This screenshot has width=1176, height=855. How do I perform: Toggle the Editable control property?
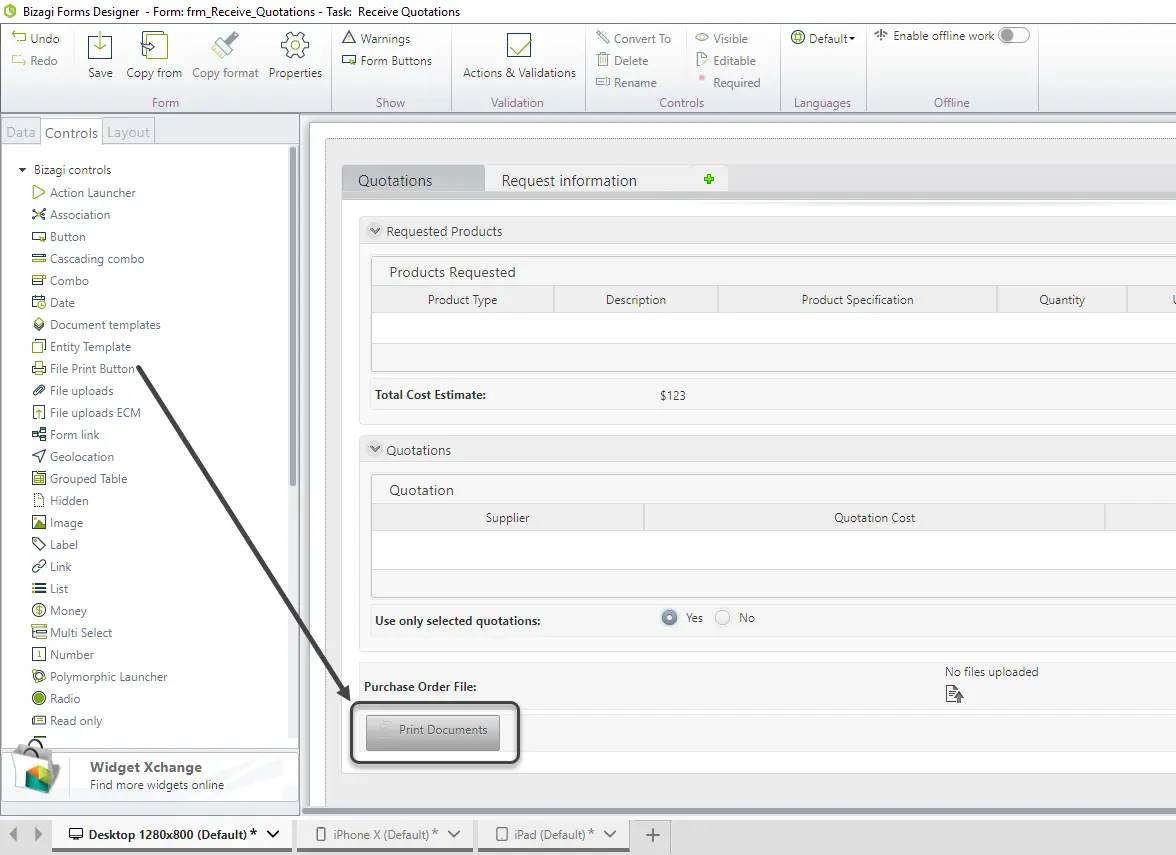click(725, 61)
